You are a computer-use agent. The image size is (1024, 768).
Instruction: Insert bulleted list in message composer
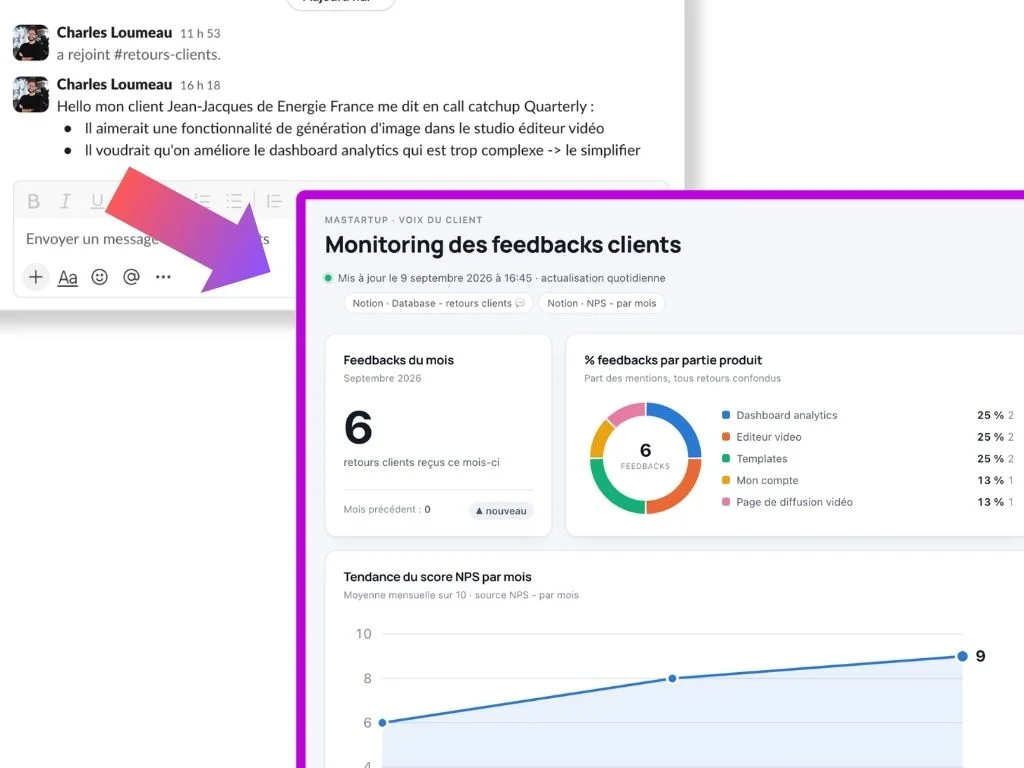[x=234, y=201]
